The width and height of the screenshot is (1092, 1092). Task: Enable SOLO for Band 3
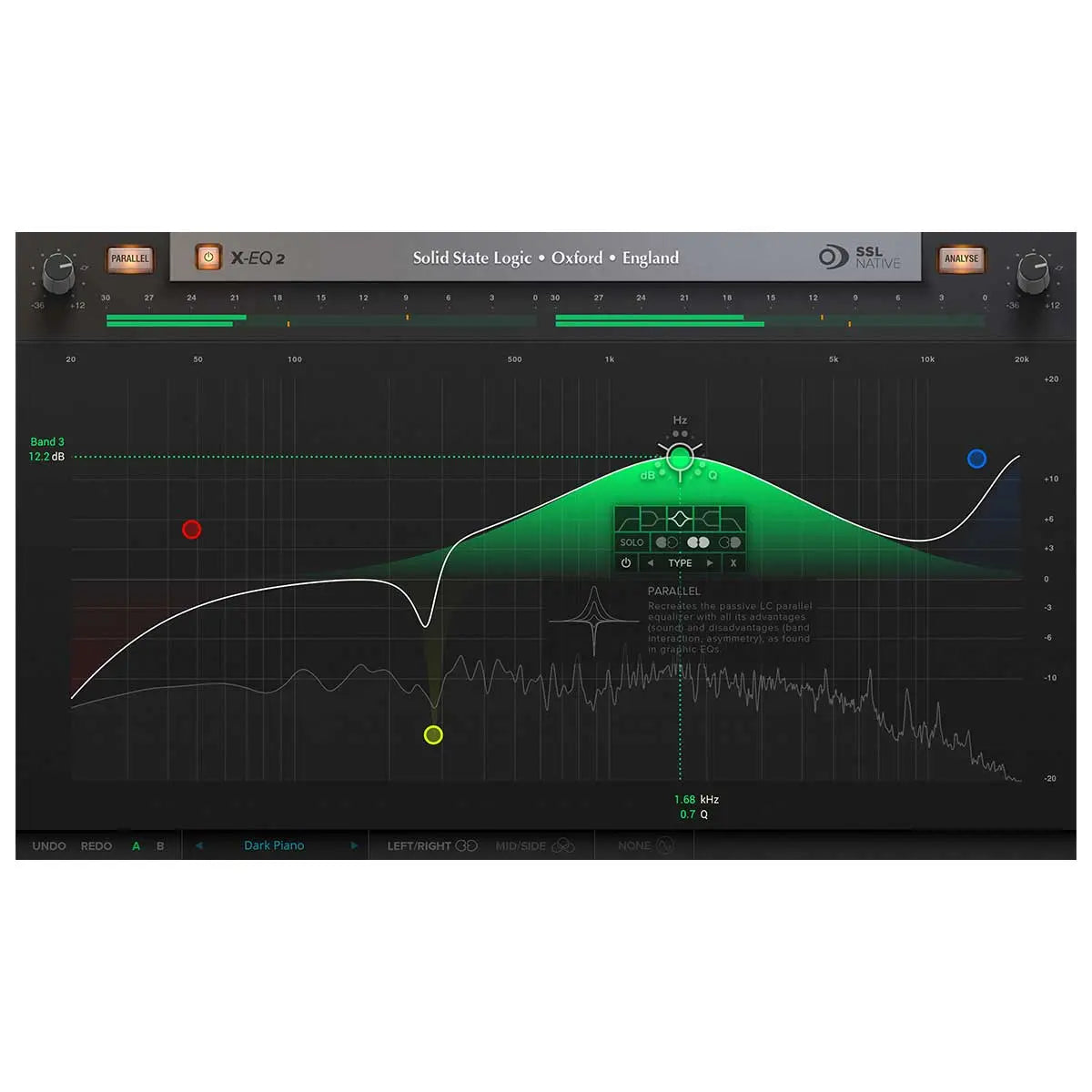click(632, 541)
